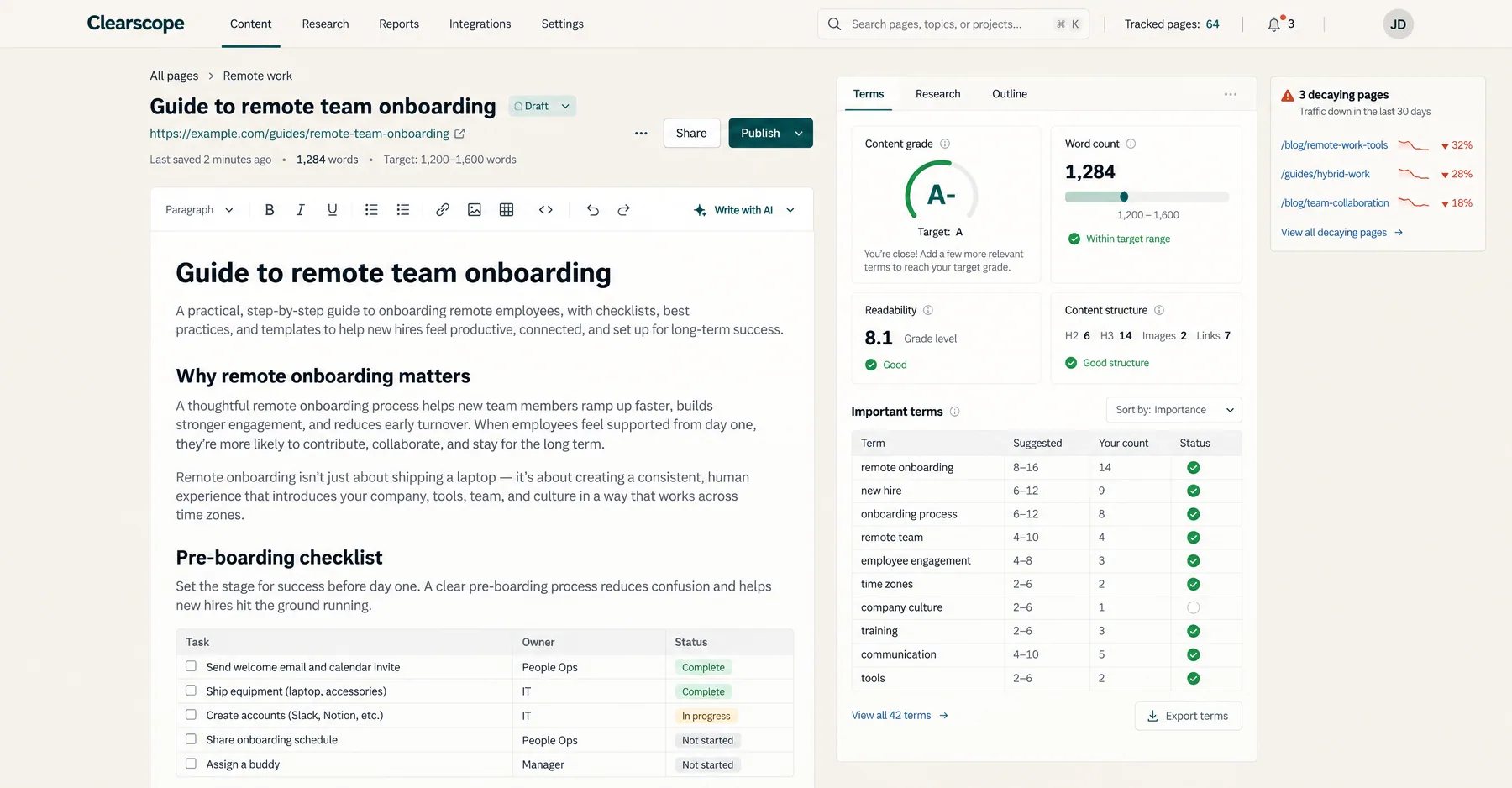Insert a table via toolbar icon
This screenshot has width=1512, height=788.
point(507,210)
